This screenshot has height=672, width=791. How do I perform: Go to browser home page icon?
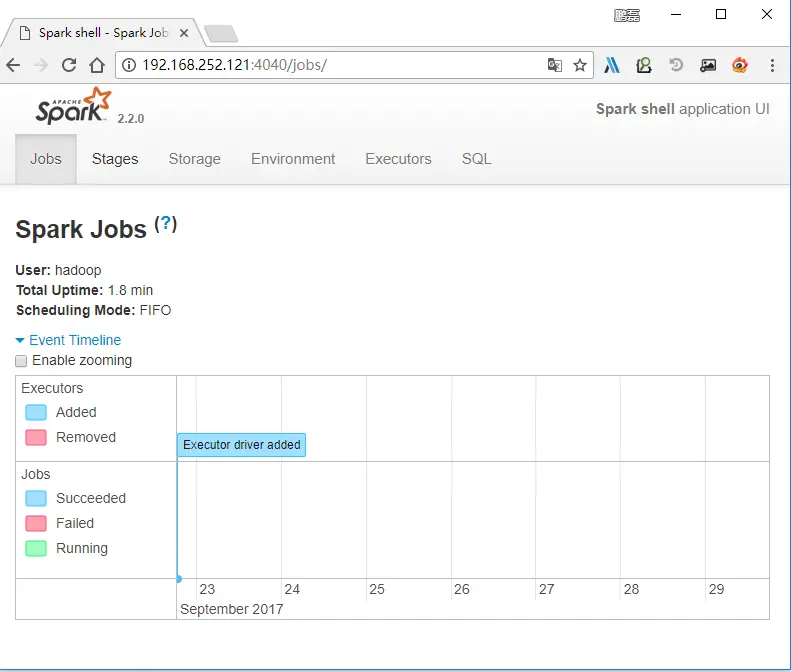click(x=97, y=65)
